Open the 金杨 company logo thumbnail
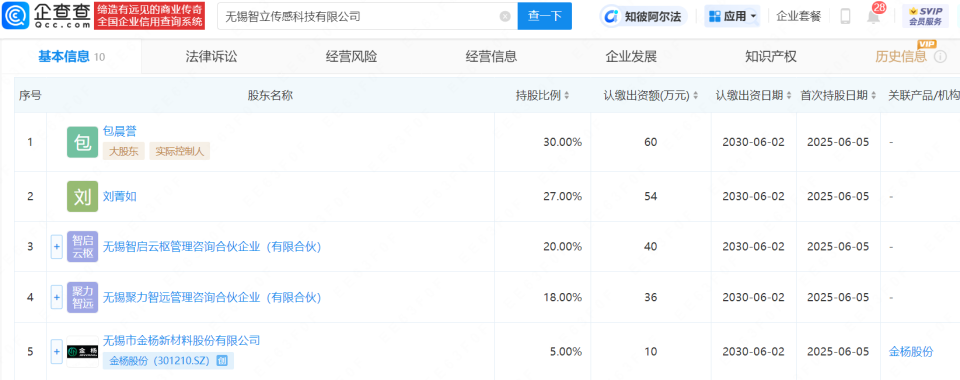 (83, 352)
